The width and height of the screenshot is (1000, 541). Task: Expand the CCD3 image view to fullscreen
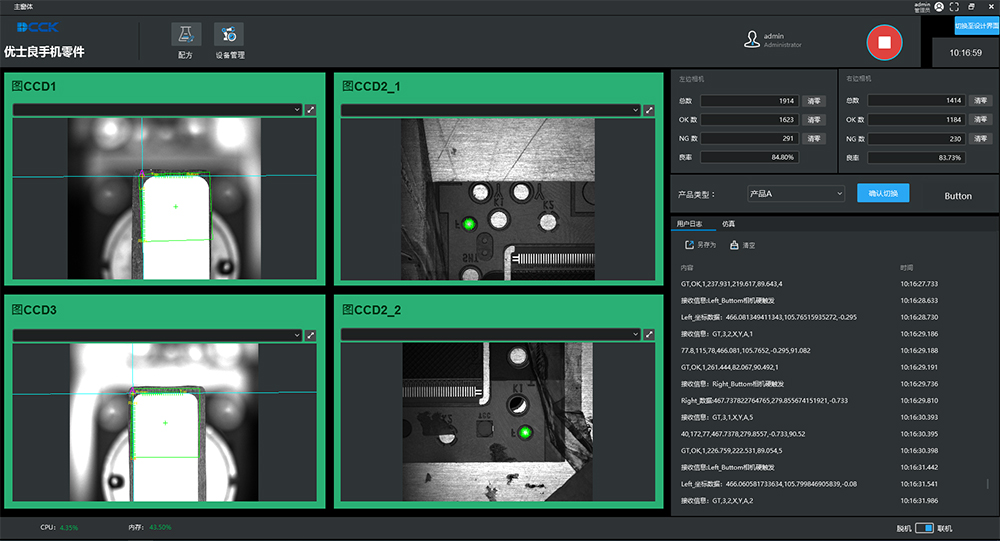(x=311, y=335)
